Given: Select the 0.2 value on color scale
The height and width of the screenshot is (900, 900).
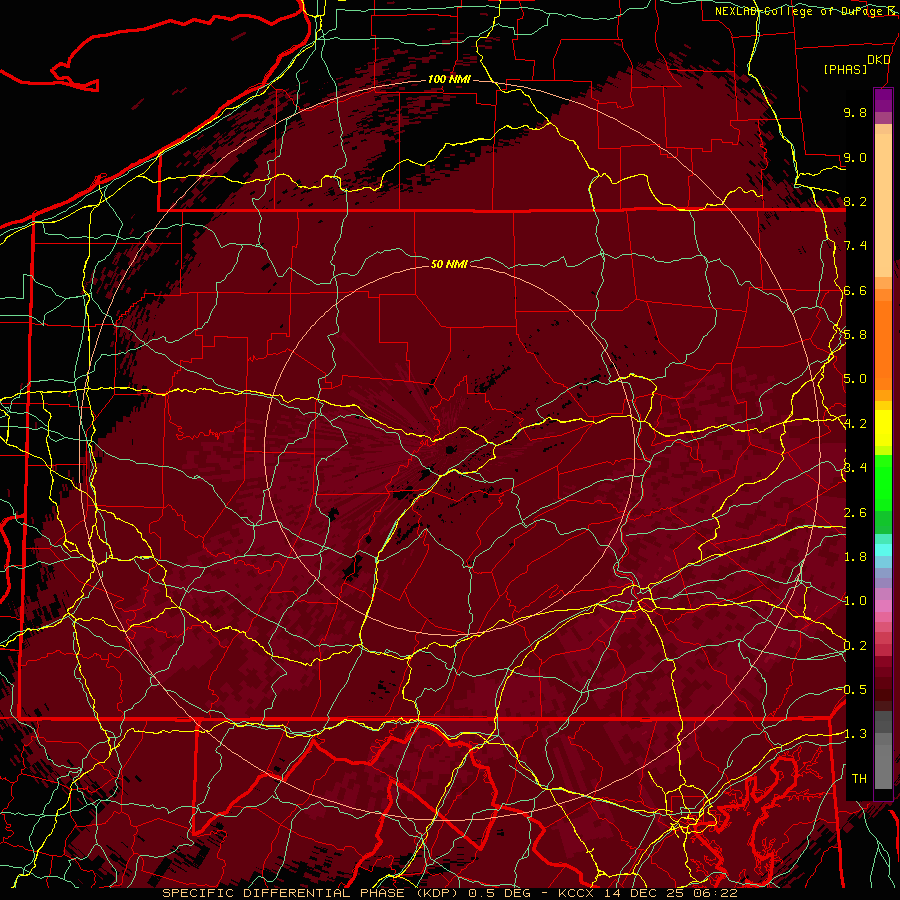Looking at the screenshot, I should (855, 645).
